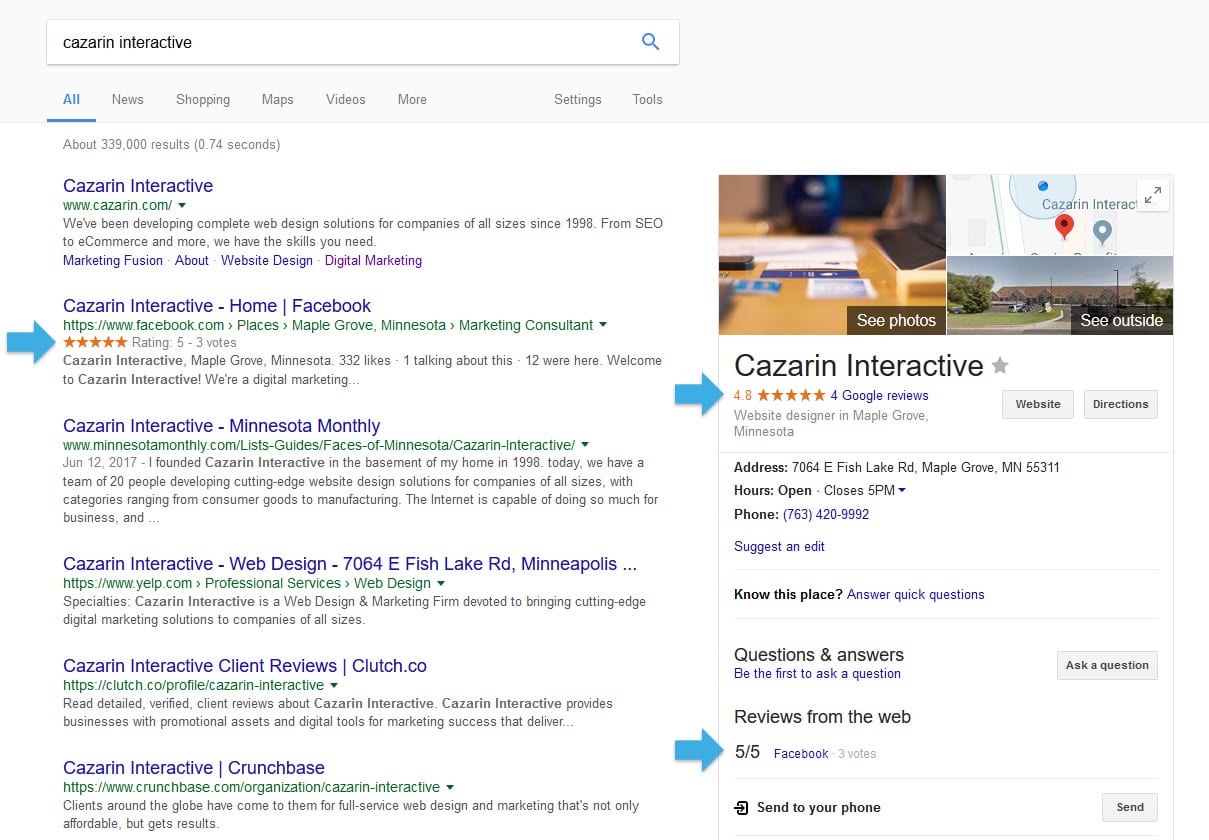This screenshot has width=1209, height=840.
Task: Click the Directions button
Action: (x=1120, y=404)
